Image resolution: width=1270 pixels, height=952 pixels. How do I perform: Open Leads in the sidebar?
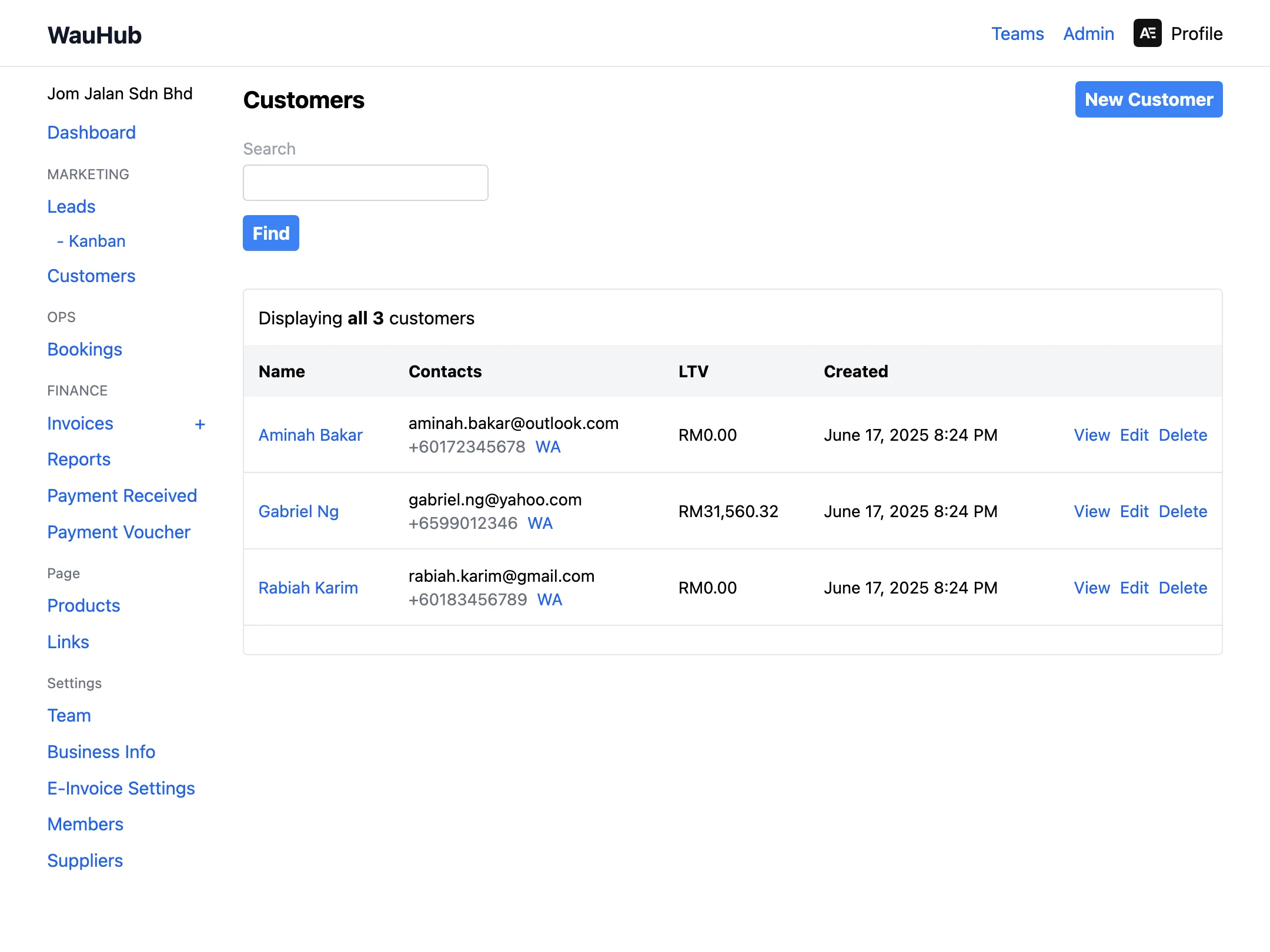coord(71,207)
